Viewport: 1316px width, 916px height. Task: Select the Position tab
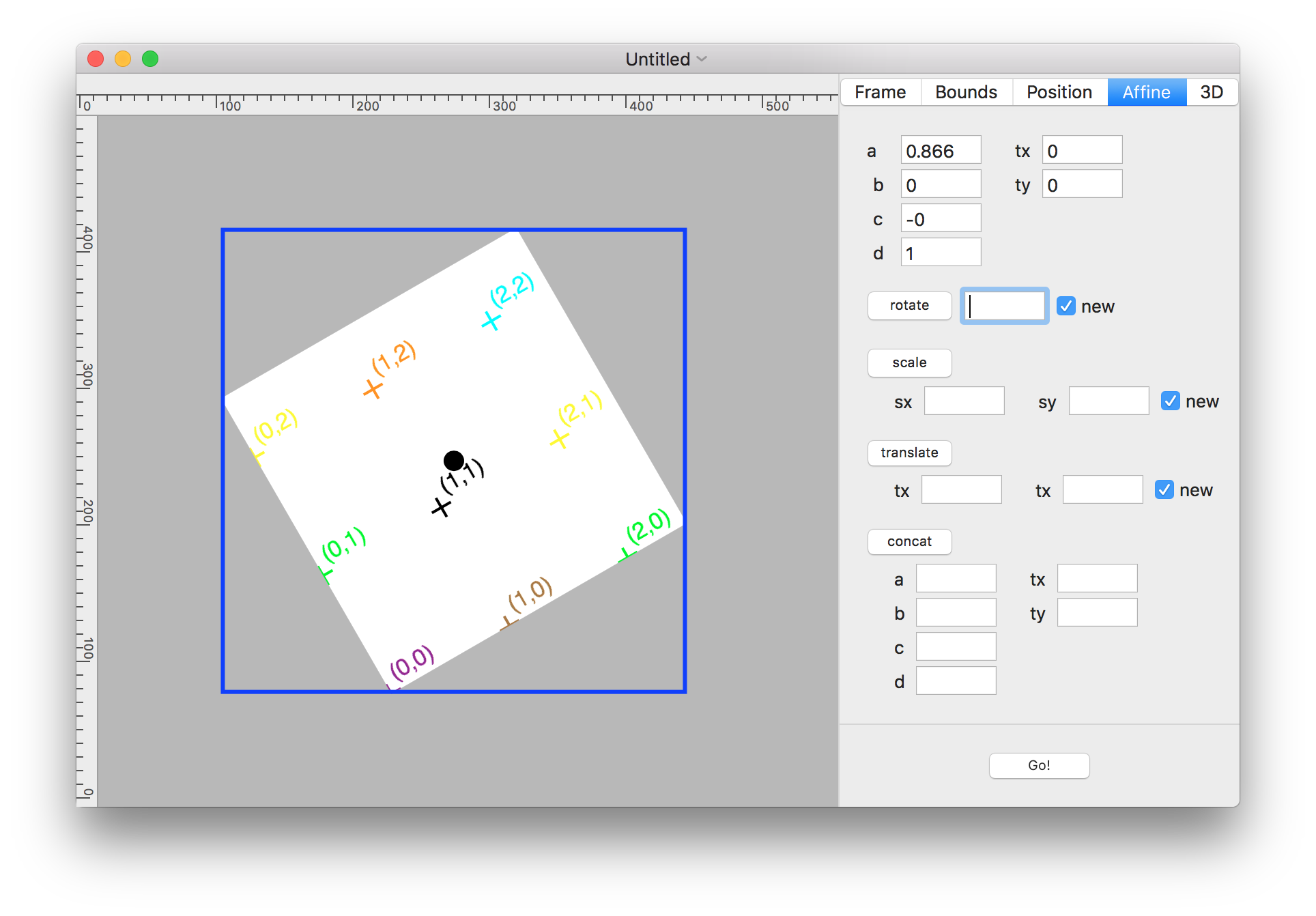tap(1059, 92)
